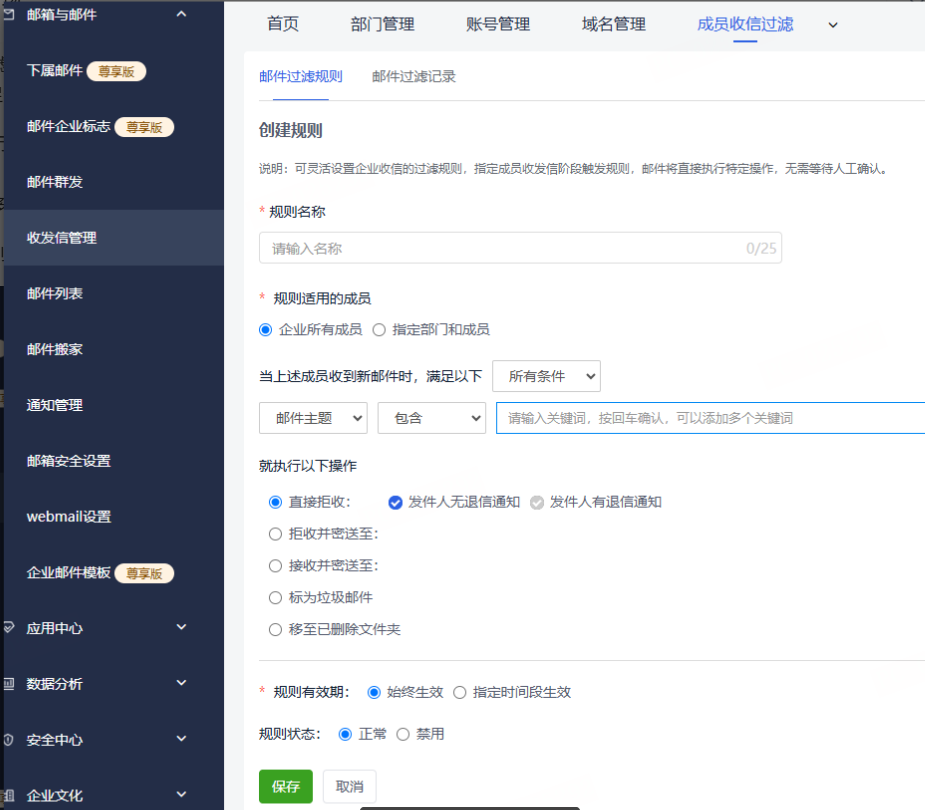Toggle 发件人无退信通知 option
Image resolution: width=925 pixels, height=810 pixels.
395,502
